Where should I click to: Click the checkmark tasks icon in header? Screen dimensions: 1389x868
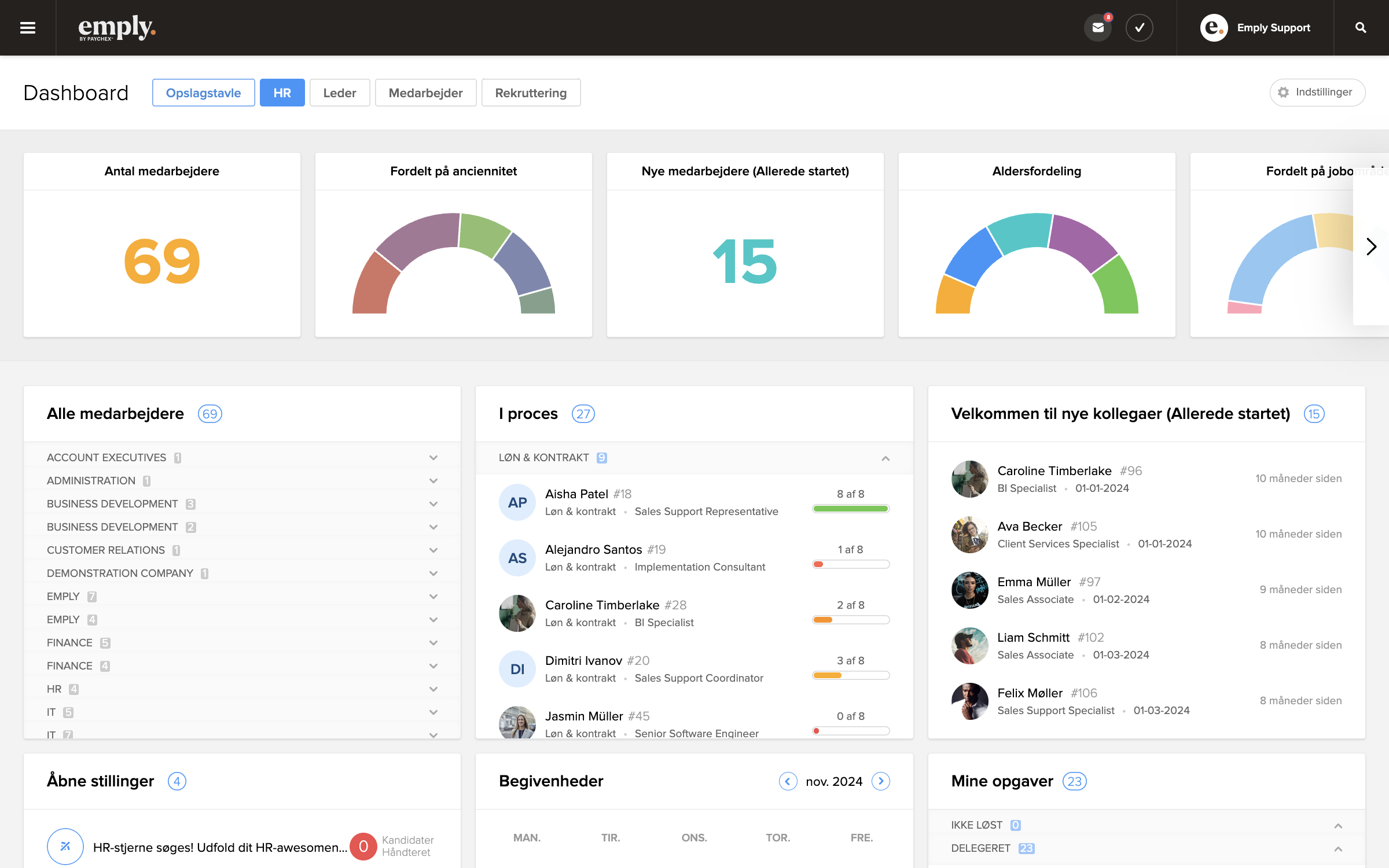pyautogui.click(x=1139, y=28)
